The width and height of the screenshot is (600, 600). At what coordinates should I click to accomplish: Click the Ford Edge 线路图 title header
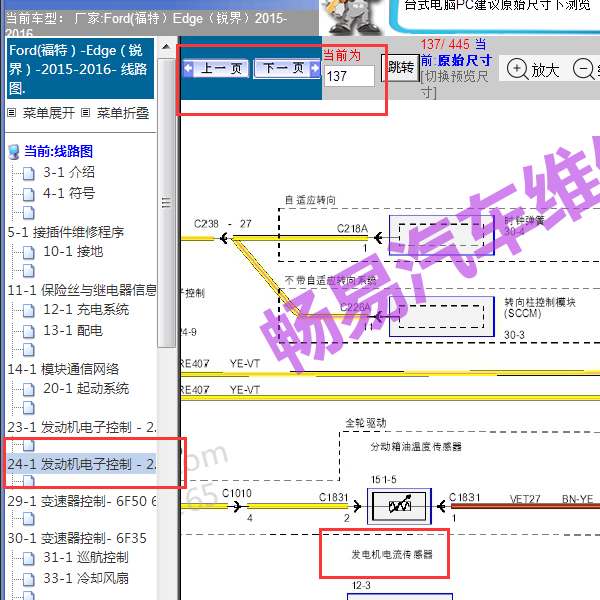(80, 68)
